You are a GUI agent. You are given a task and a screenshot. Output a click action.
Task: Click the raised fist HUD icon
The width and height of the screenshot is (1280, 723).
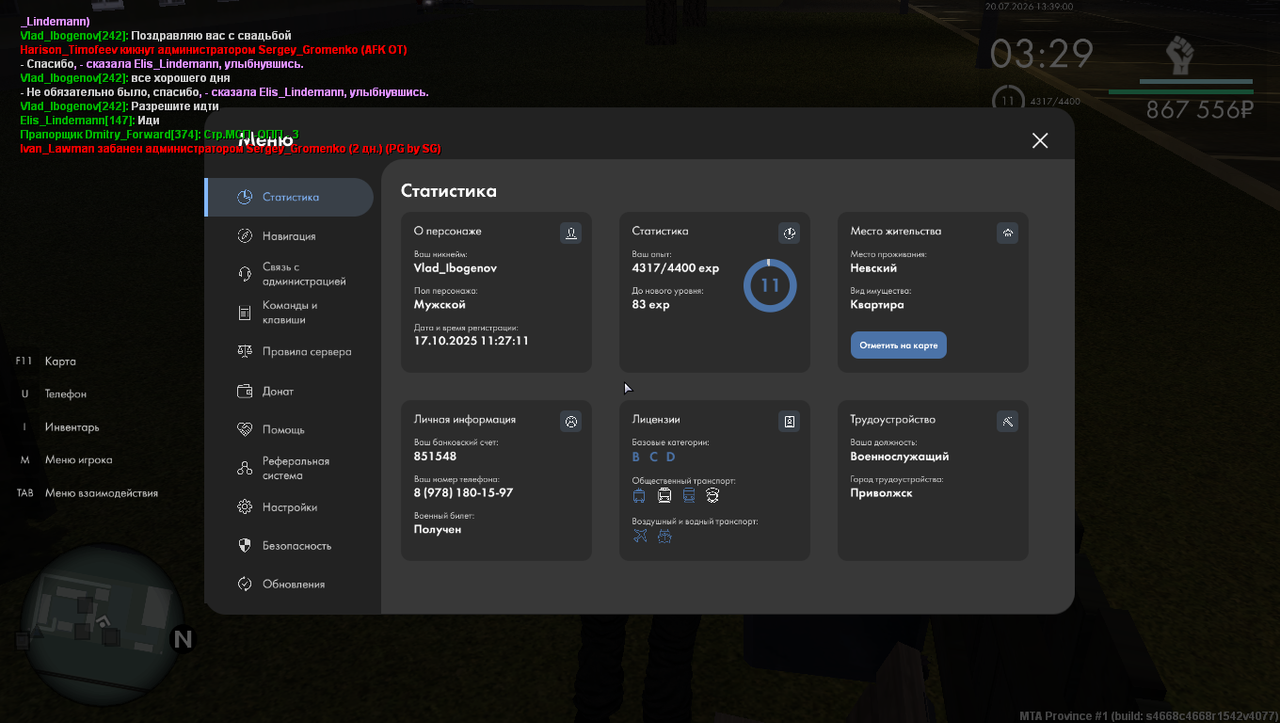coord(1181,56)
